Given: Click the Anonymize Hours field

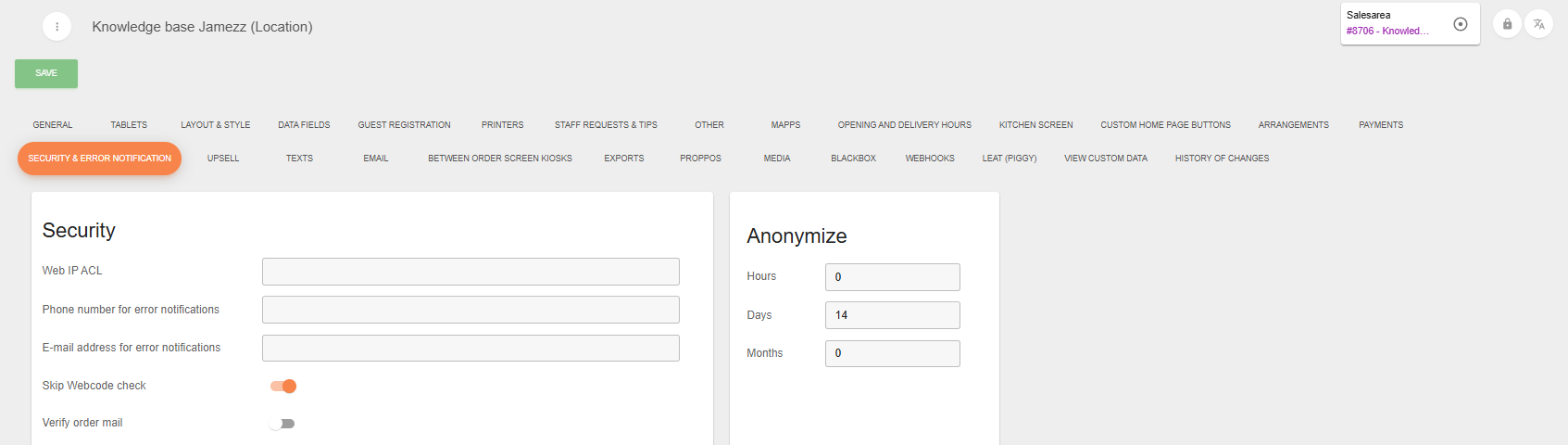Looking at the screenshot, I should coord(892,277).
